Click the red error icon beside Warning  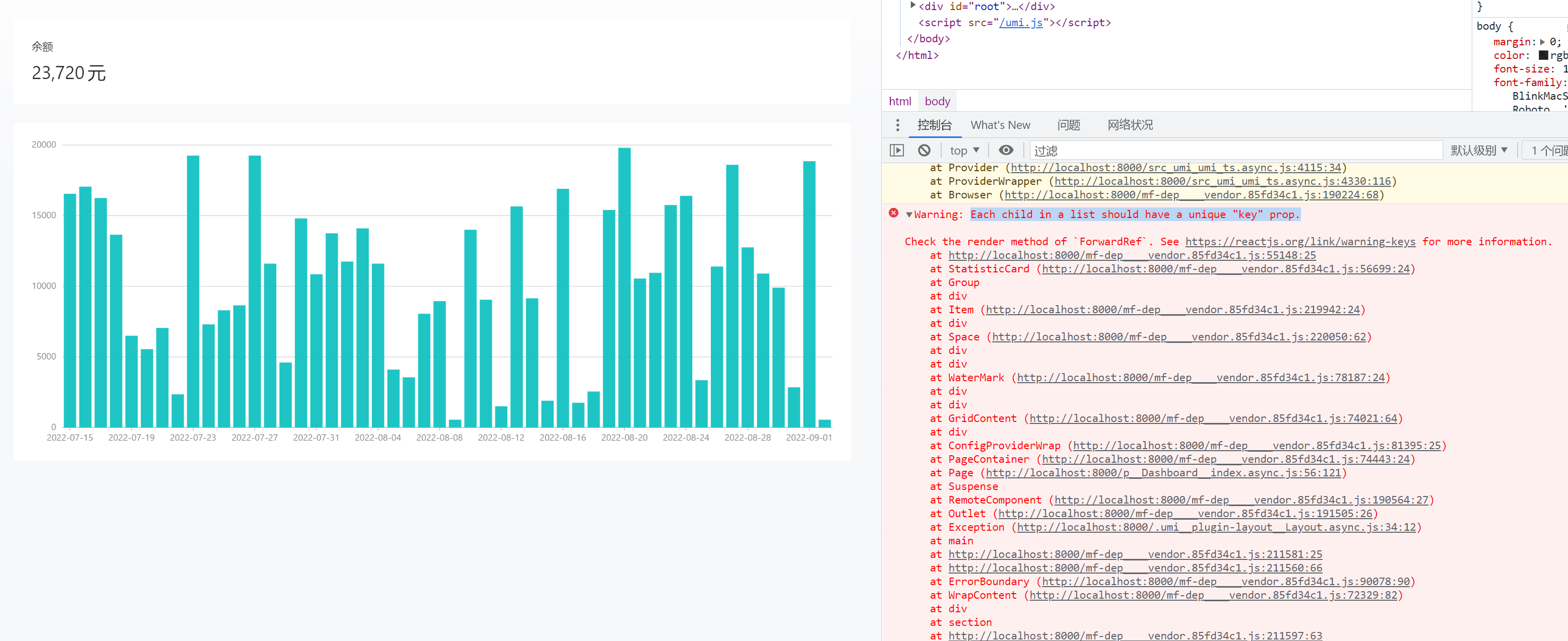pos(893,213)
